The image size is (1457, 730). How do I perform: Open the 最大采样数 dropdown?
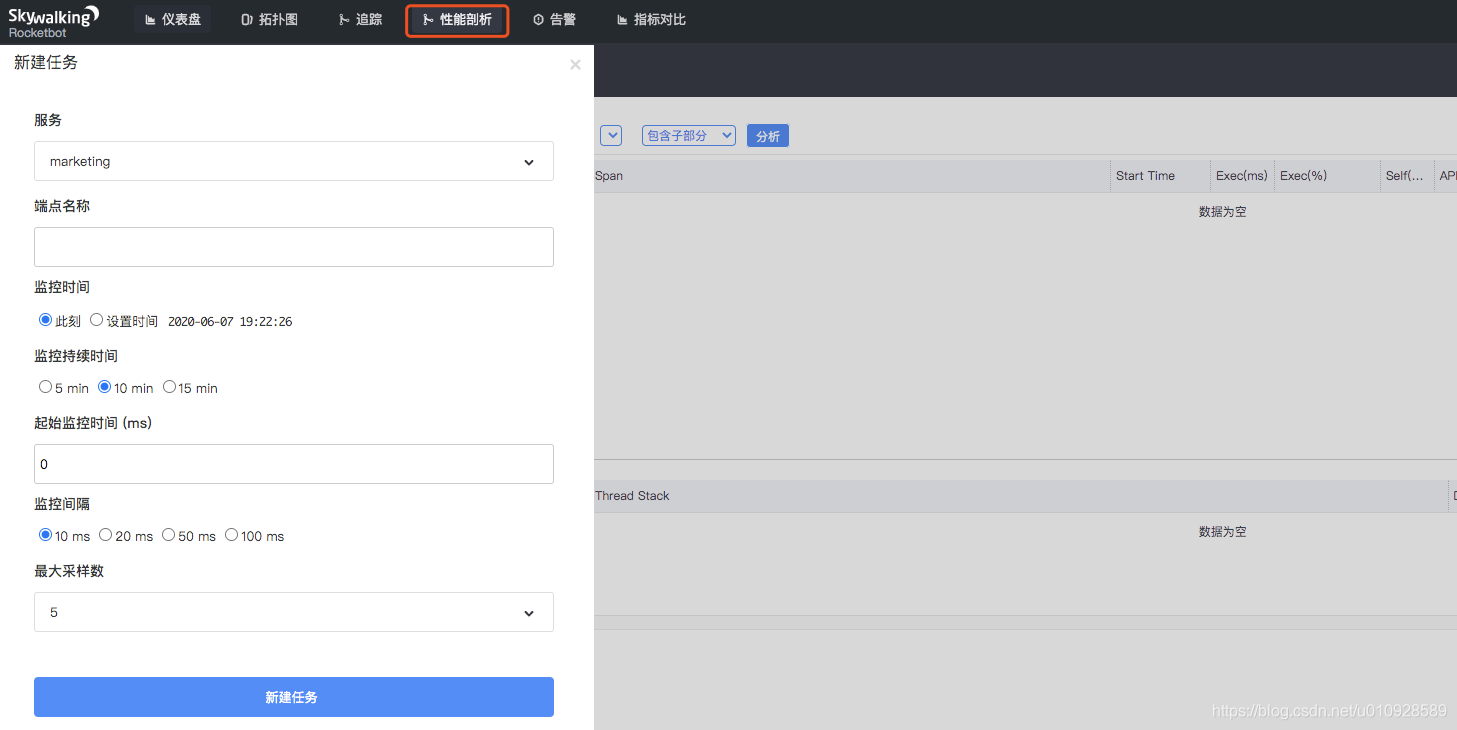(x=294, y=612)
